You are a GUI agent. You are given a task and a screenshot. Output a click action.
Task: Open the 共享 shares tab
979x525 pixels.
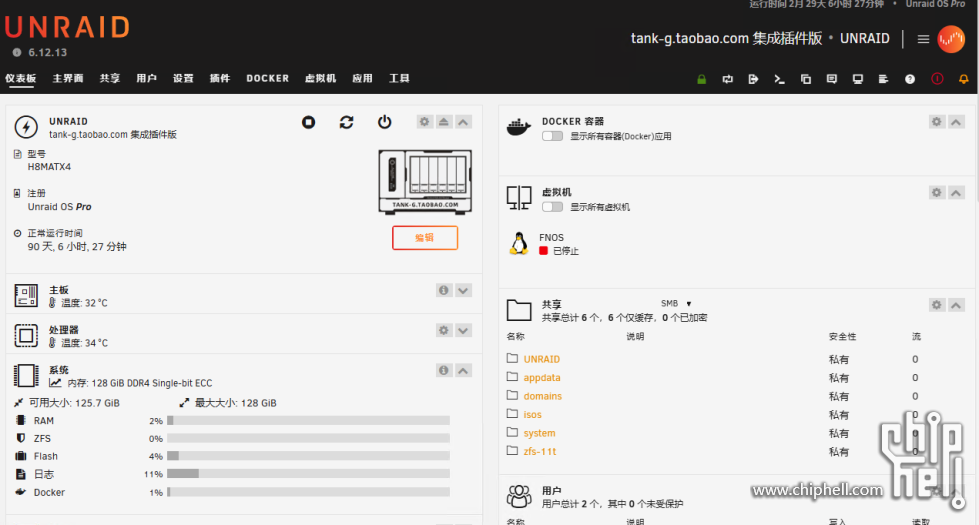[x=110, y=78]
